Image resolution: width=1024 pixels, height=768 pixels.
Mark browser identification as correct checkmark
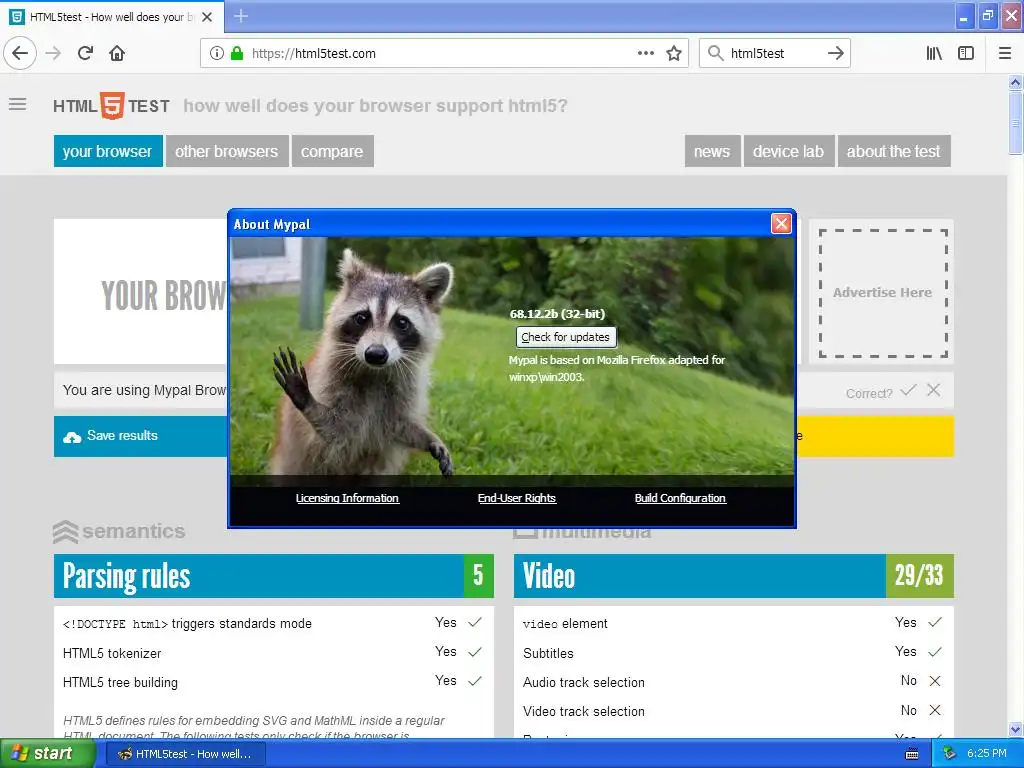tap(908, 391)
